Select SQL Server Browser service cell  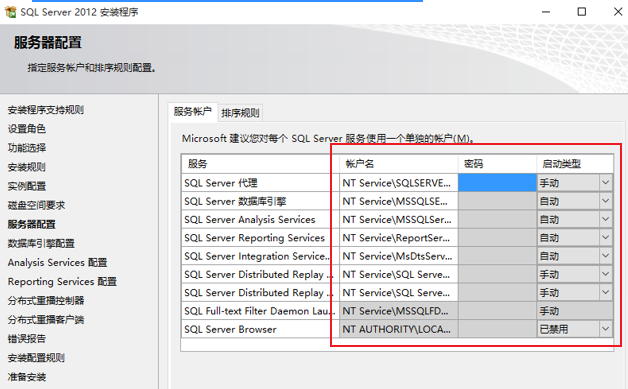click(x=260, y=329)
